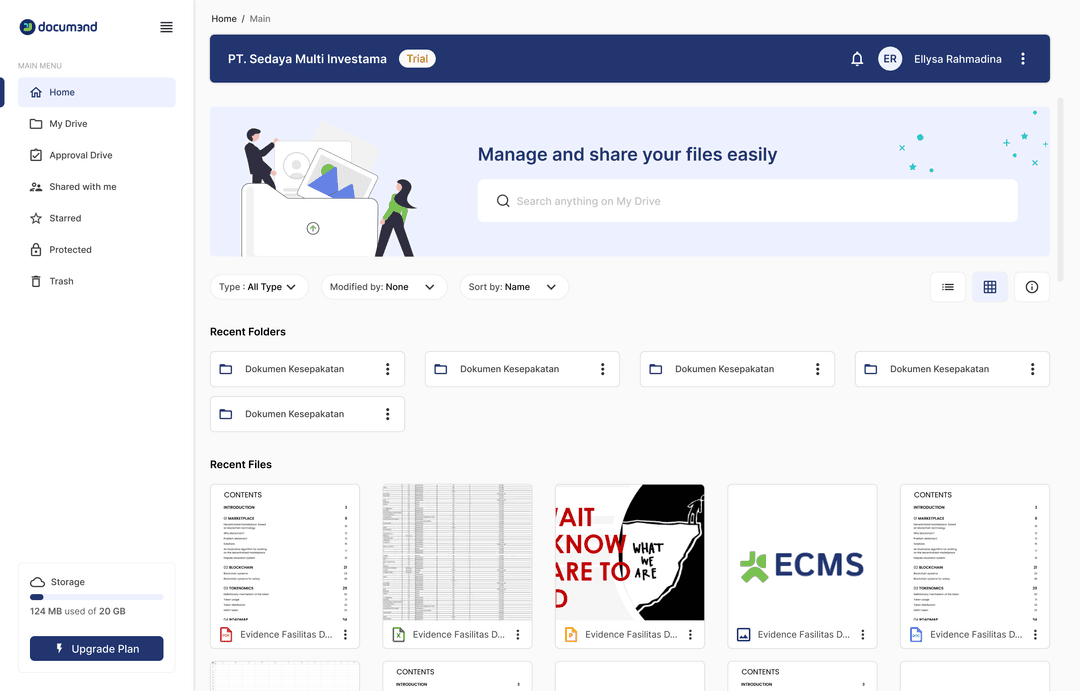Go to My Drive in sidebar

click(x=68, y=124)
